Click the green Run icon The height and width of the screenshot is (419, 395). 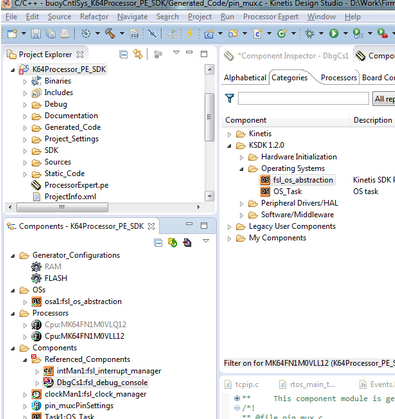click(334, 33)
